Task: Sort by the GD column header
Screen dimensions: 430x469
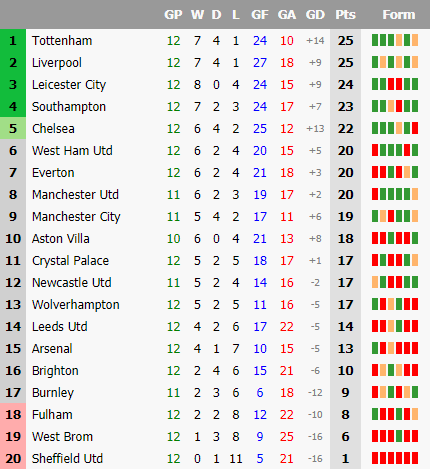Action: (x=315, y=15)
